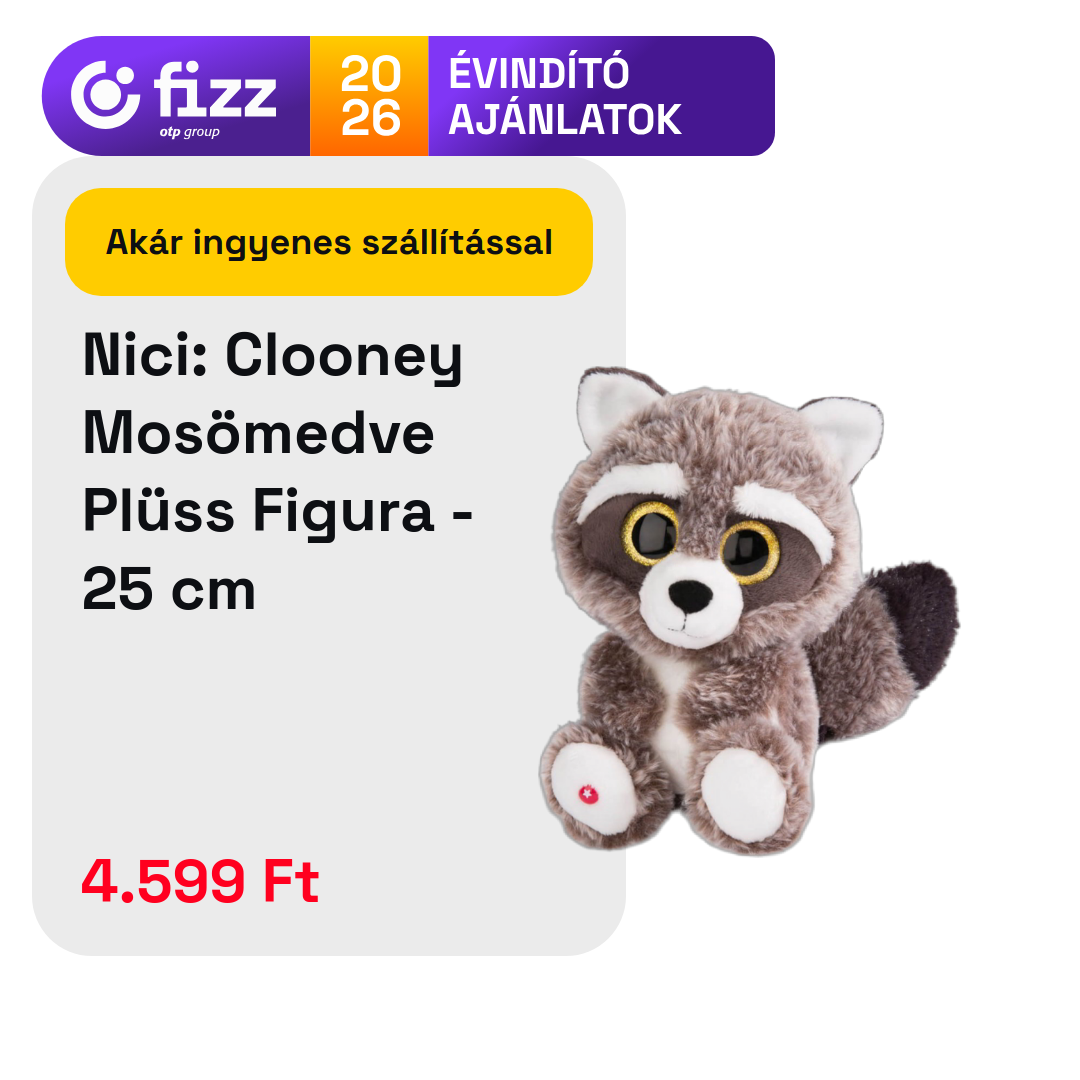Click the yellow free shipping badge

click(329, 242)
